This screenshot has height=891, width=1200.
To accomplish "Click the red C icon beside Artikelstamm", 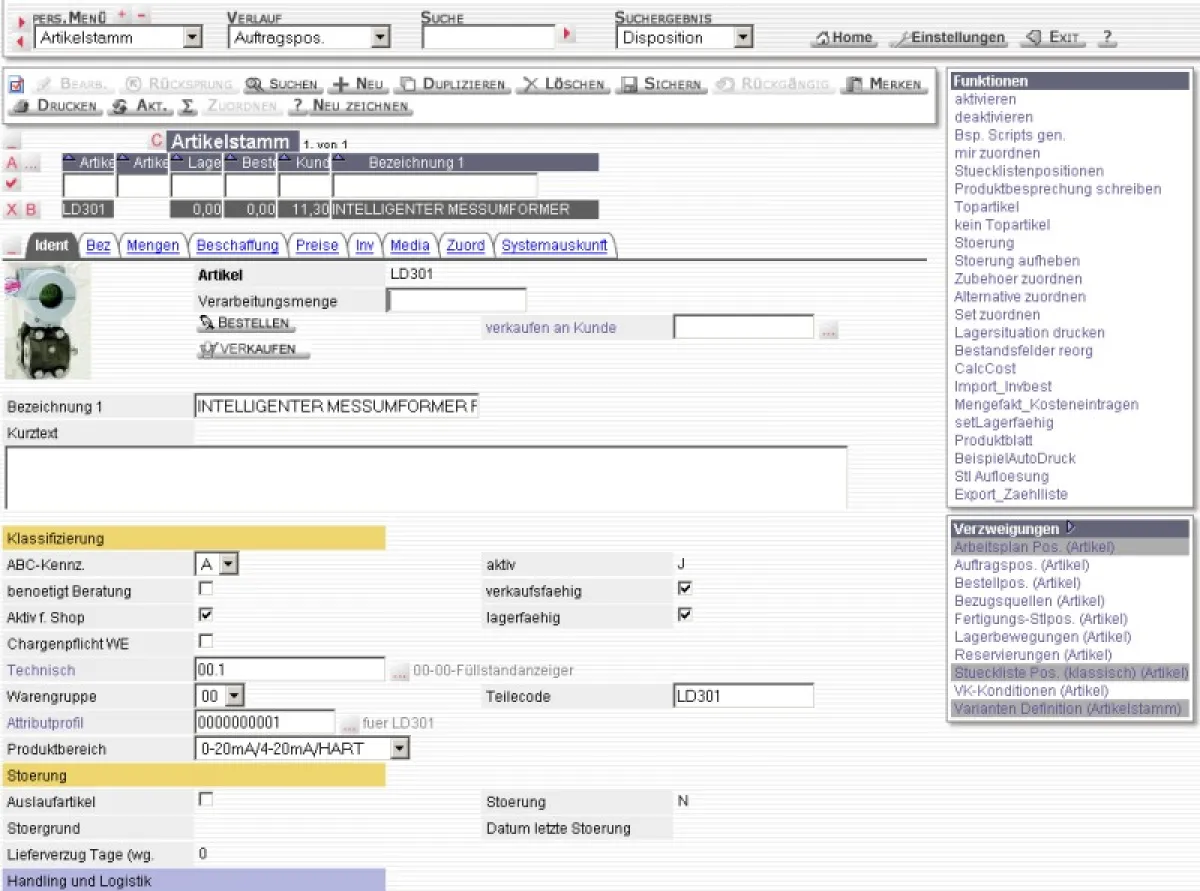I will 156,141.
